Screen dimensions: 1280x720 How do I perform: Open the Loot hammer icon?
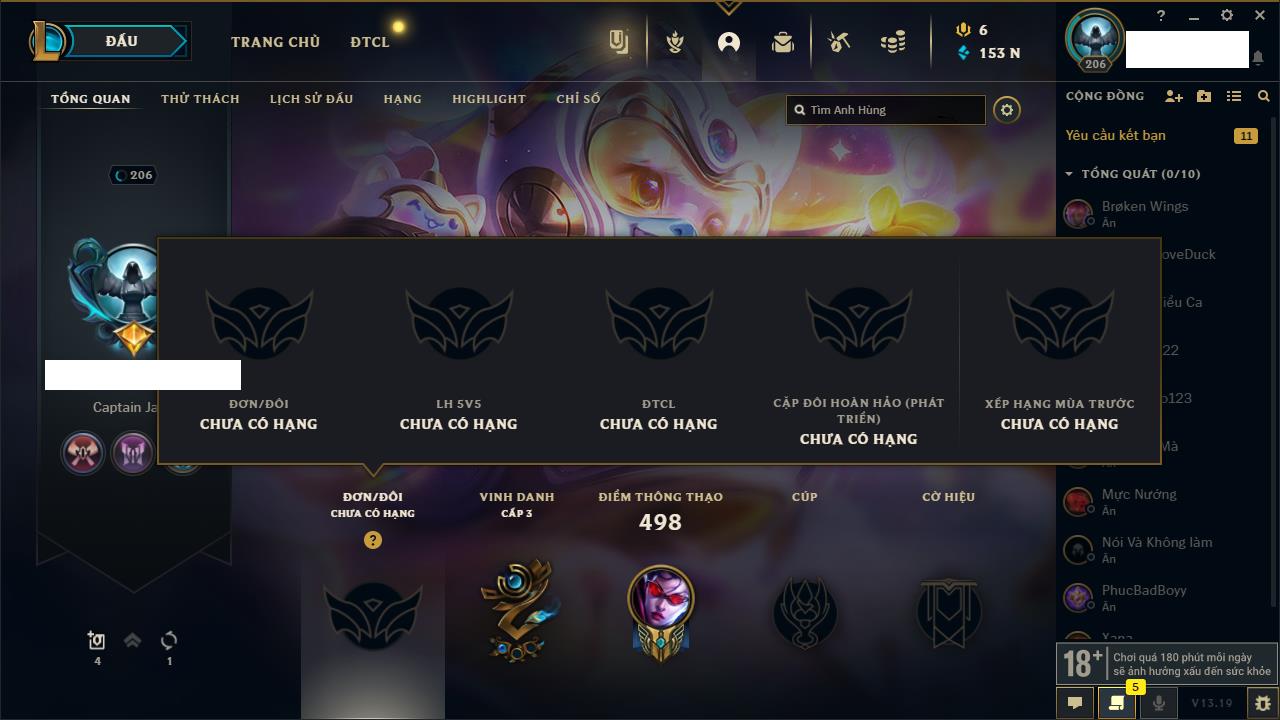838,42
